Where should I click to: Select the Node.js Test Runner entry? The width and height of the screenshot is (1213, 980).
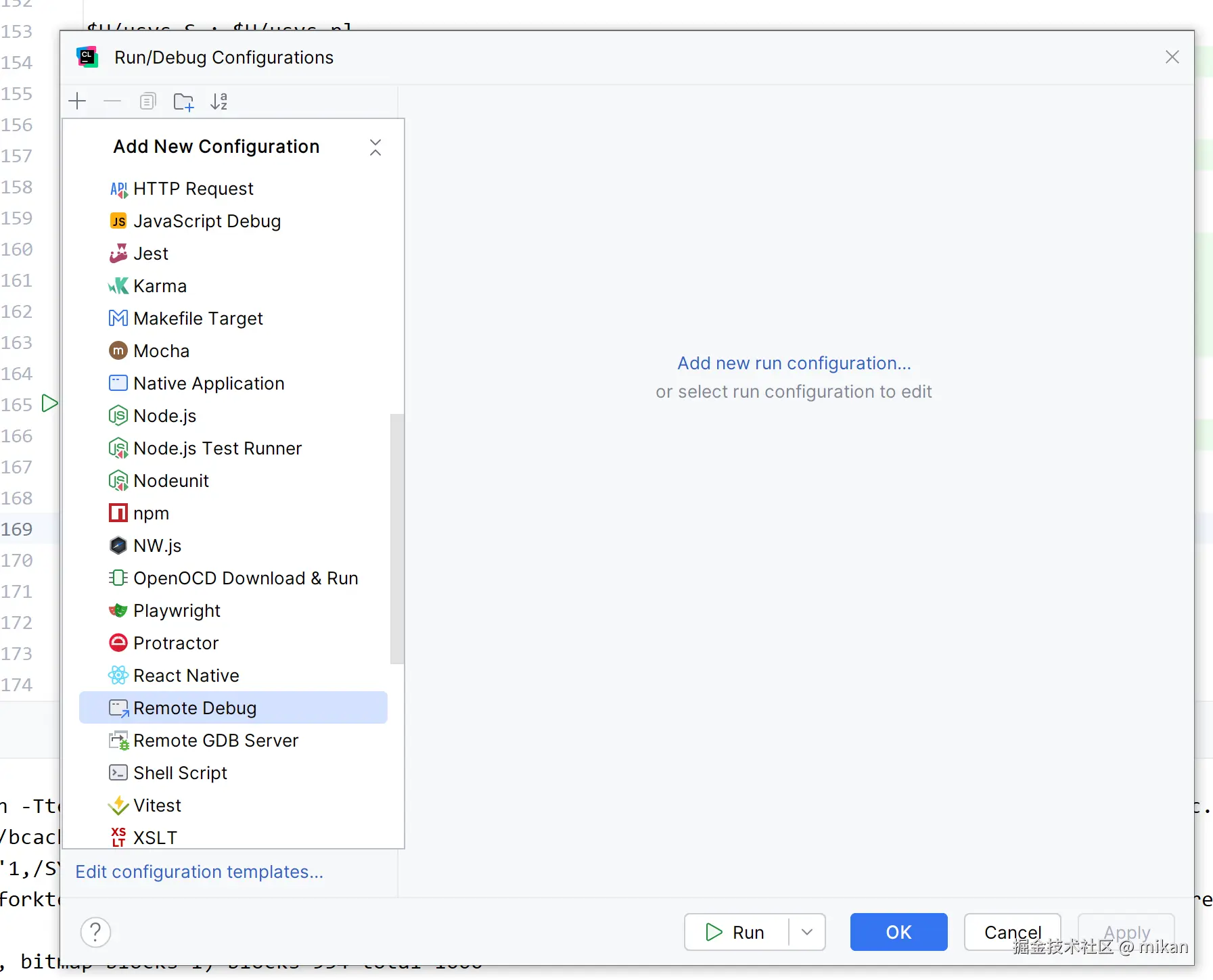233,448
